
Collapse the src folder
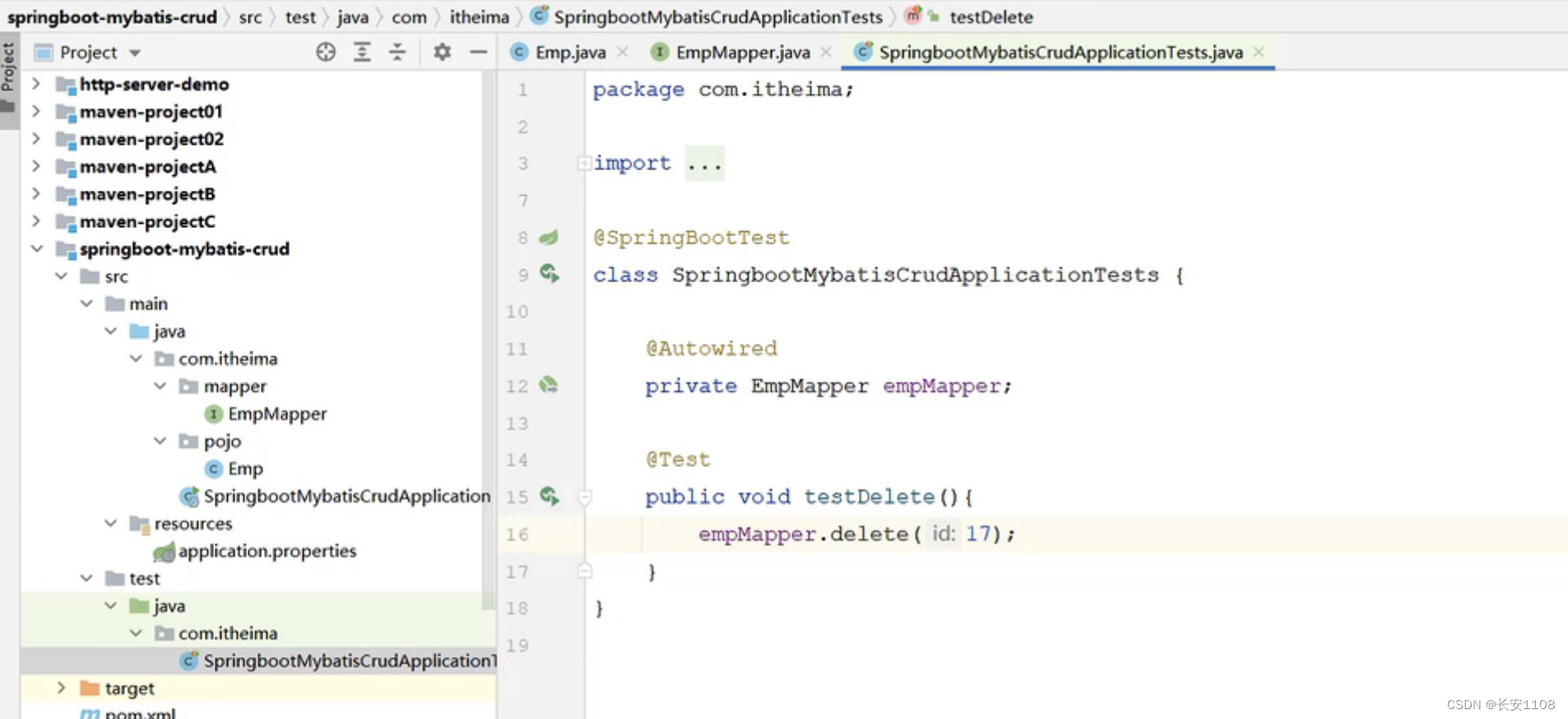pyautogui.click(x=62, y=276)
